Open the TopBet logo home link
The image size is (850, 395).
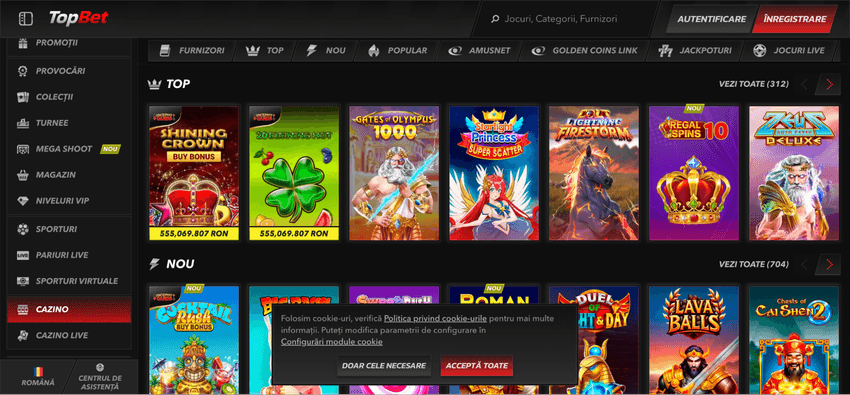[x=79, y=18]
